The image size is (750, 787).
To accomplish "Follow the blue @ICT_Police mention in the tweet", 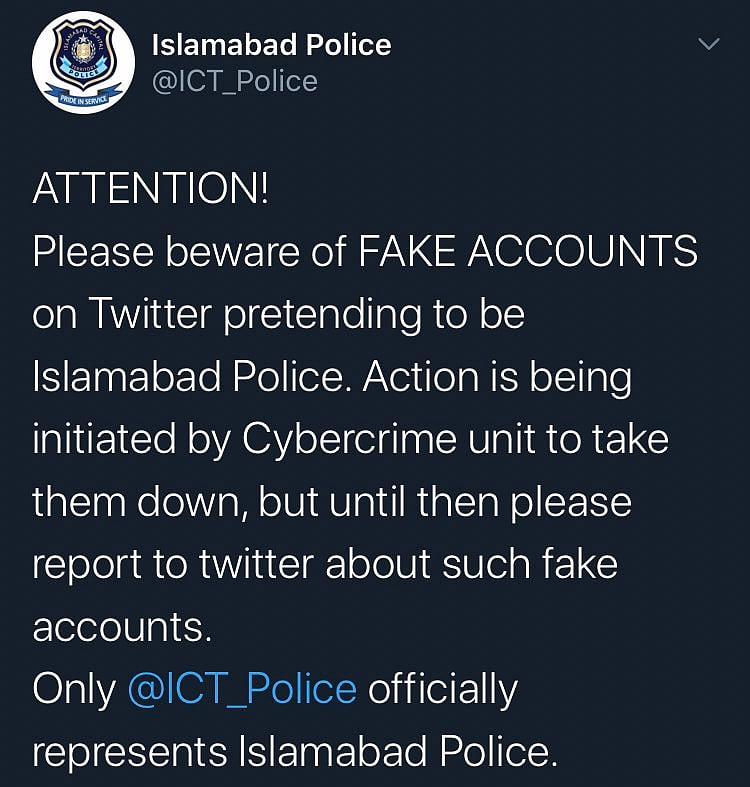I will [x=242, y=689].
